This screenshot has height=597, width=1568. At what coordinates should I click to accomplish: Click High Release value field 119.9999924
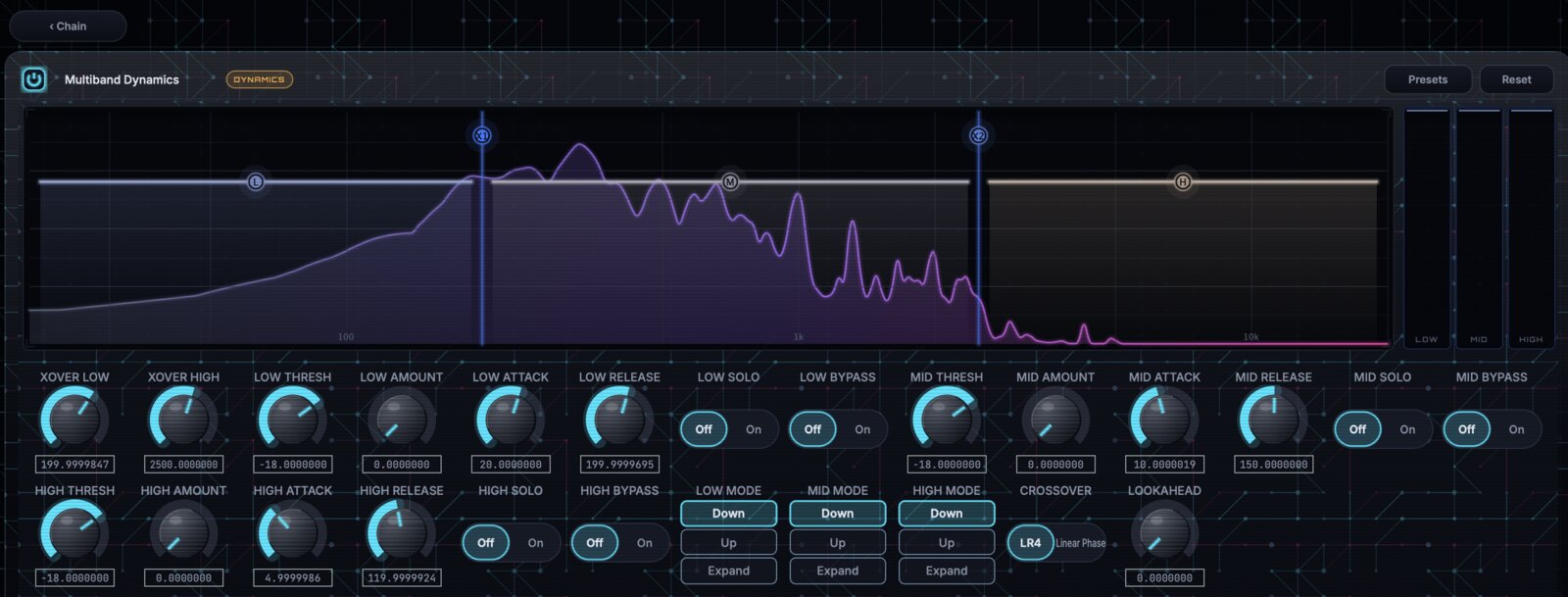(402, 578)
